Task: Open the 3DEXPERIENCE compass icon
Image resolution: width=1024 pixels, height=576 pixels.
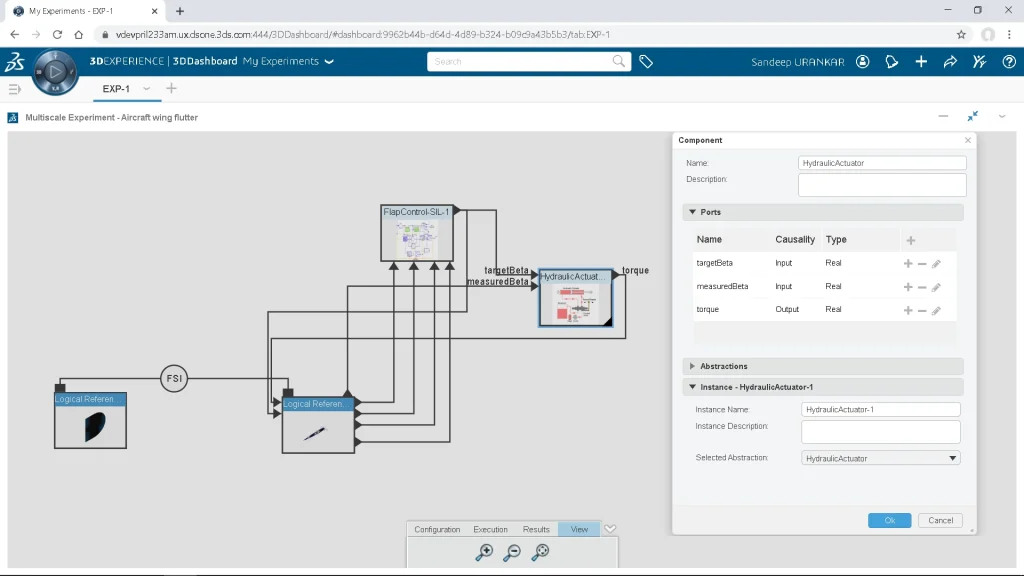Action: pos(55,72)
